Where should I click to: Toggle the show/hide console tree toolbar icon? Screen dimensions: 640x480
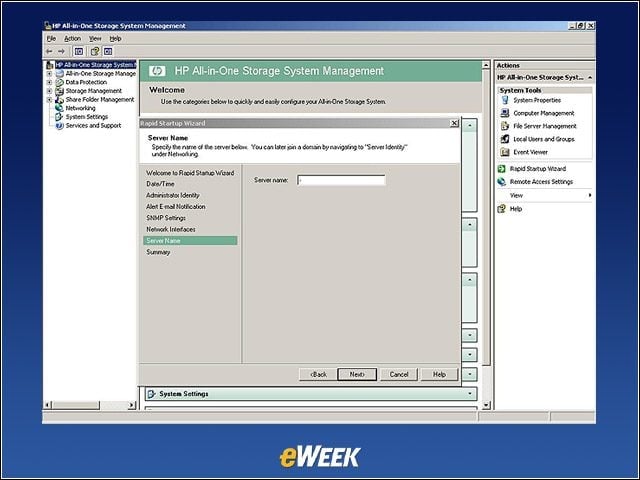(x=79, y=51)
